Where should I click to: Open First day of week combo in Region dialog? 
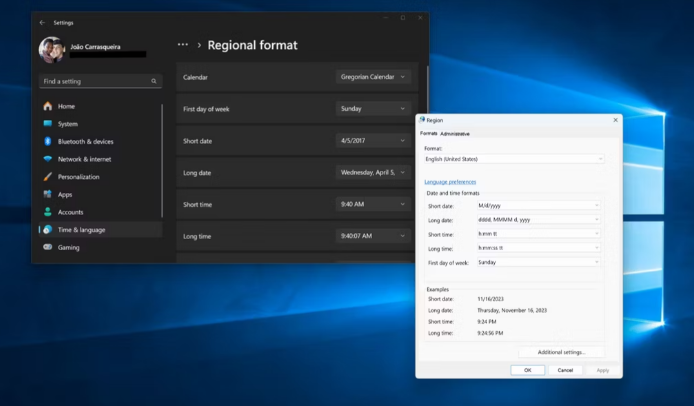pyautogui.click(x=539, y=263)
